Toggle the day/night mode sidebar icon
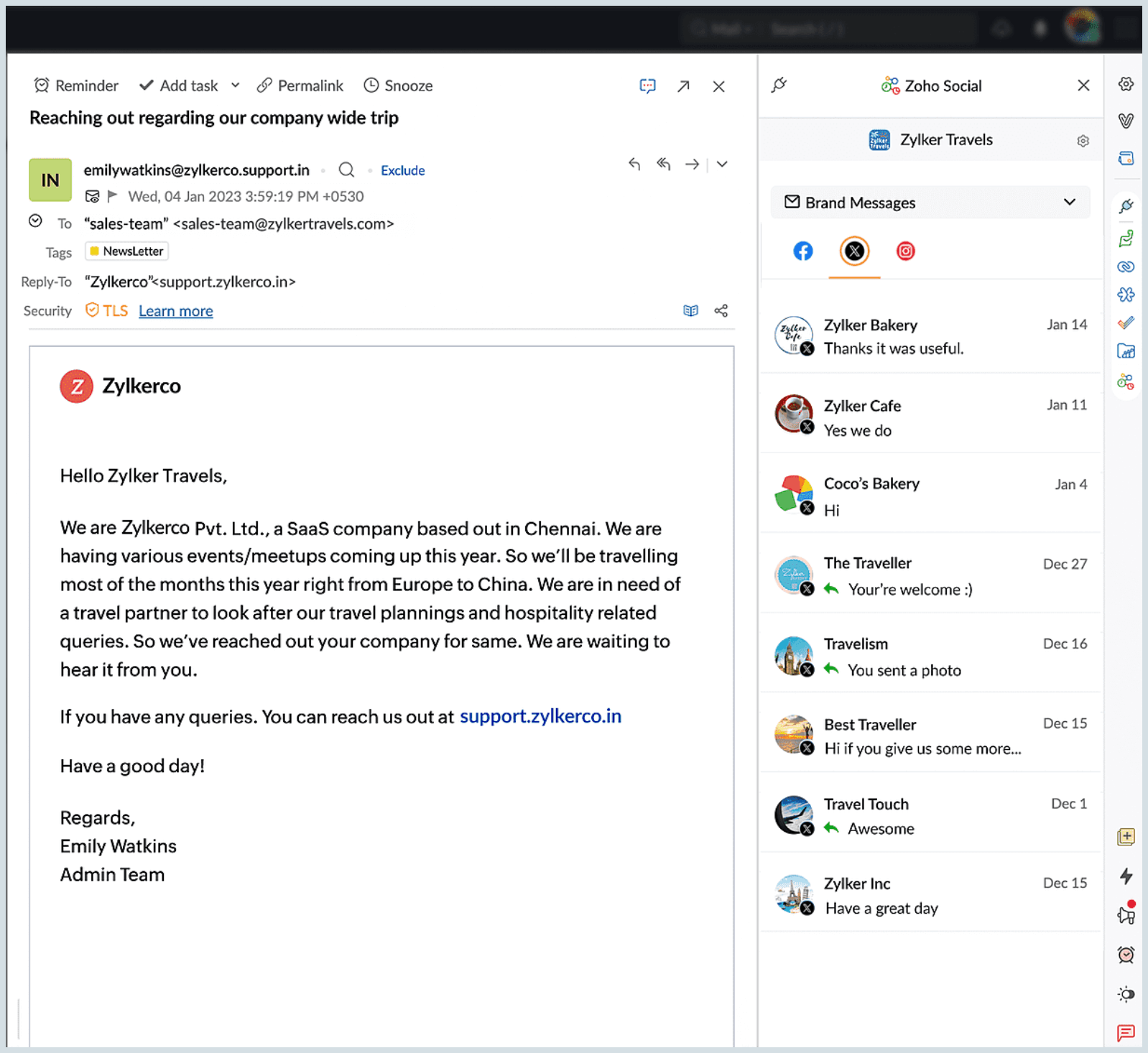 pyautogui.click(x=1126, y=994)
